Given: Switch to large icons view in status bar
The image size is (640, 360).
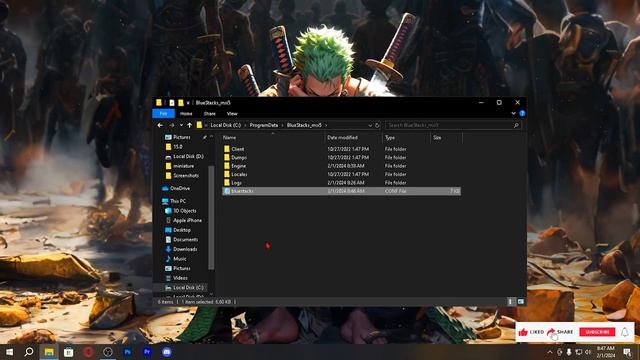Looking at the screenshot, I should (x=521, y=302).
